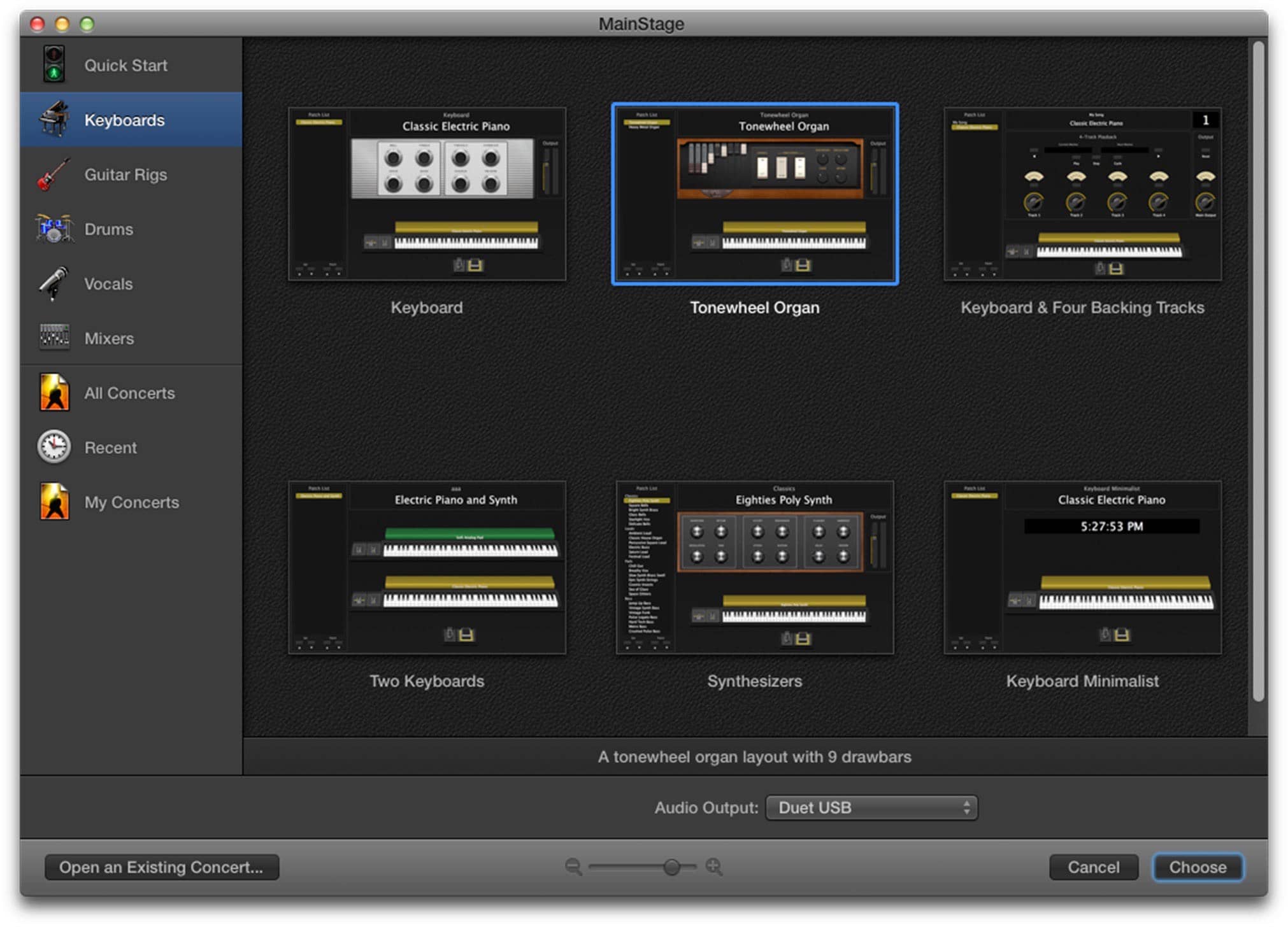Open the Recent concerts list

131,448
